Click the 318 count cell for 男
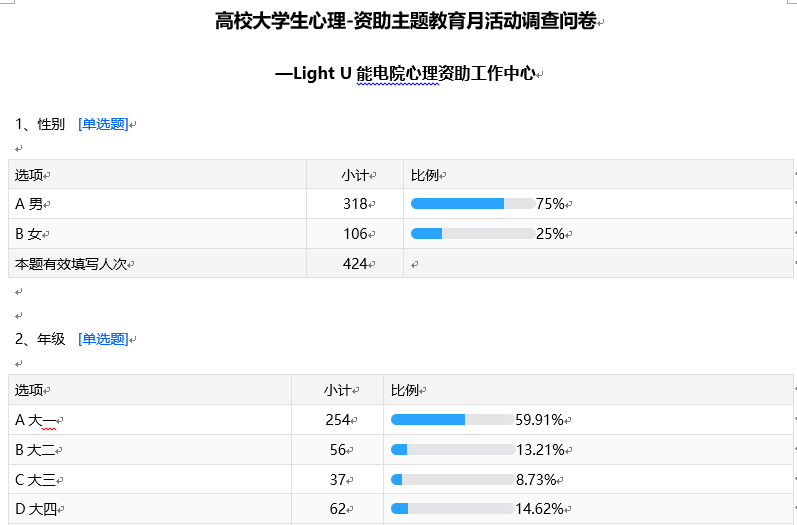Image resolution: width=797 pixels, height=525 pixels. tap(355, 204)
